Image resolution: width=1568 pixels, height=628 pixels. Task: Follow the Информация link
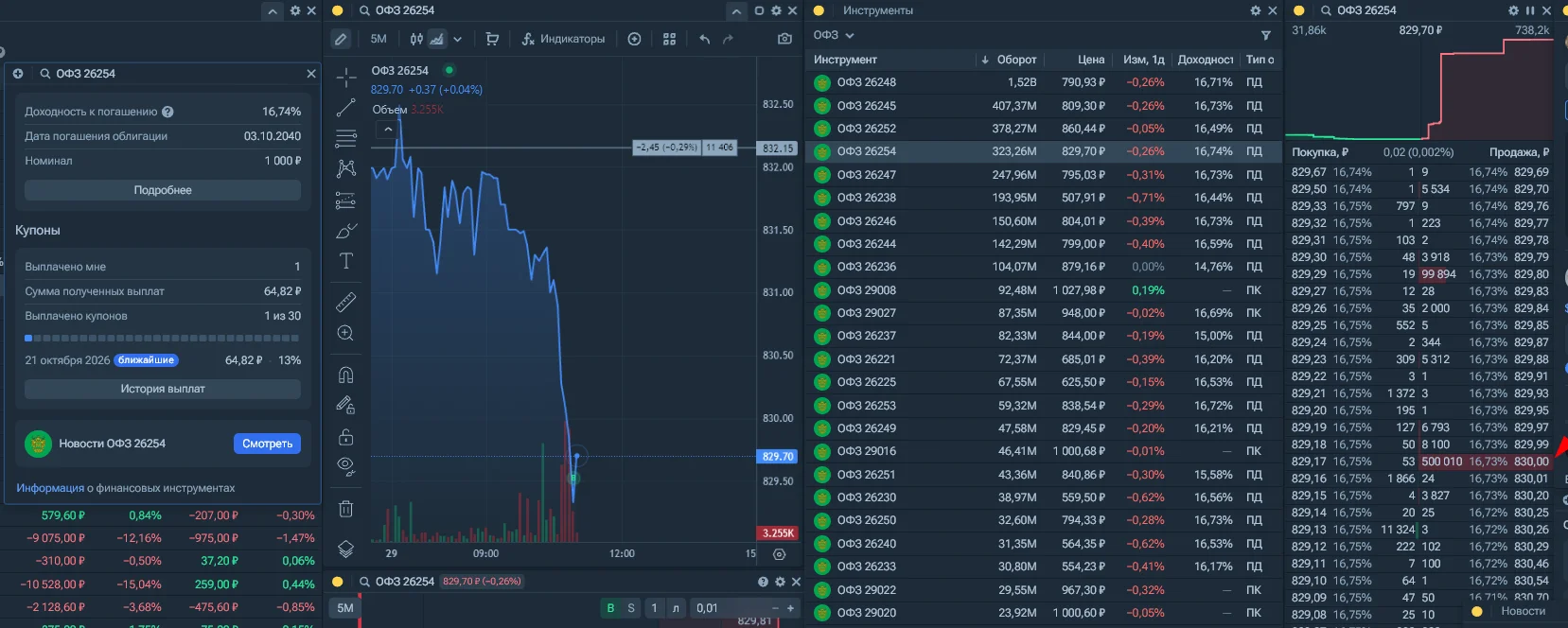(50, 488)
